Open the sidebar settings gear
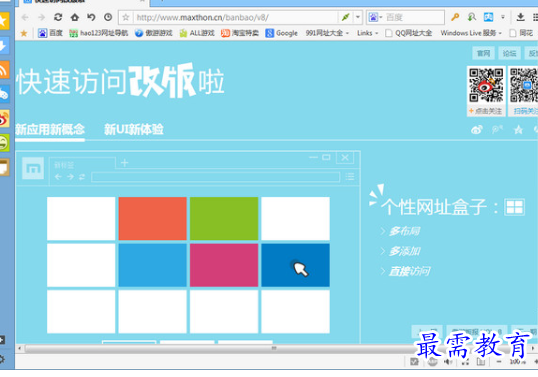Screen dimensions: 538x377 2,359
